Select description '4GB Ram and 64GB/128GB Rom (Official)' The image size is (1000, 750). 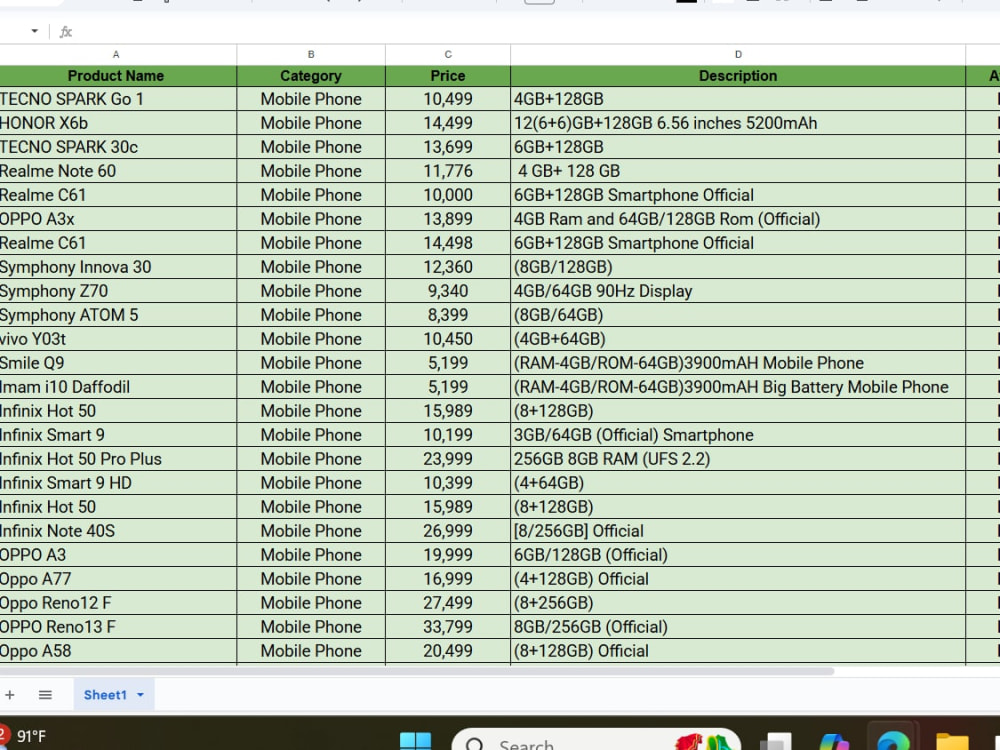pyautogui.click(x=738, y=219)
